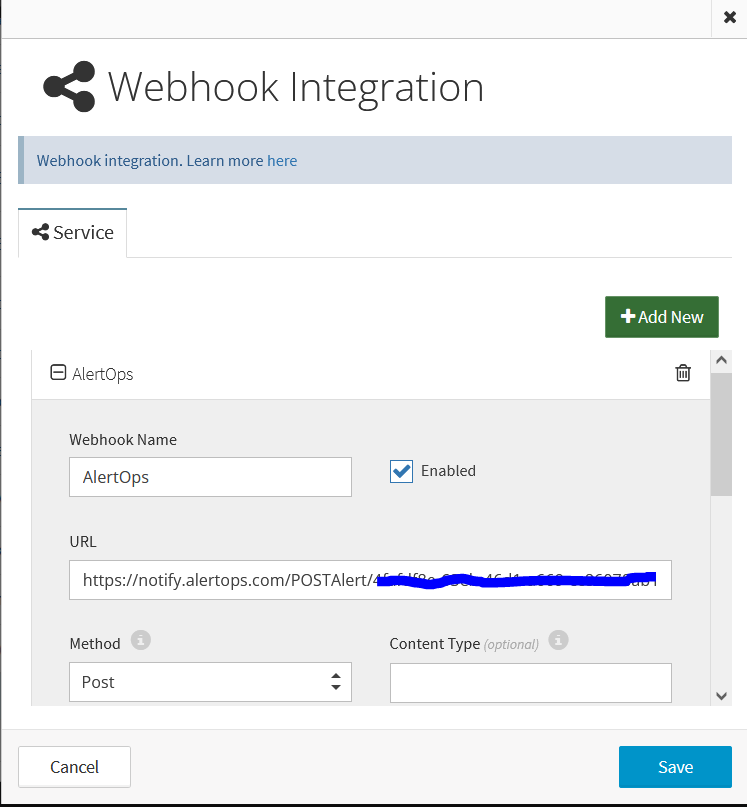
Task: Click the info icon beside Content Type
Action: click(559, 640)
